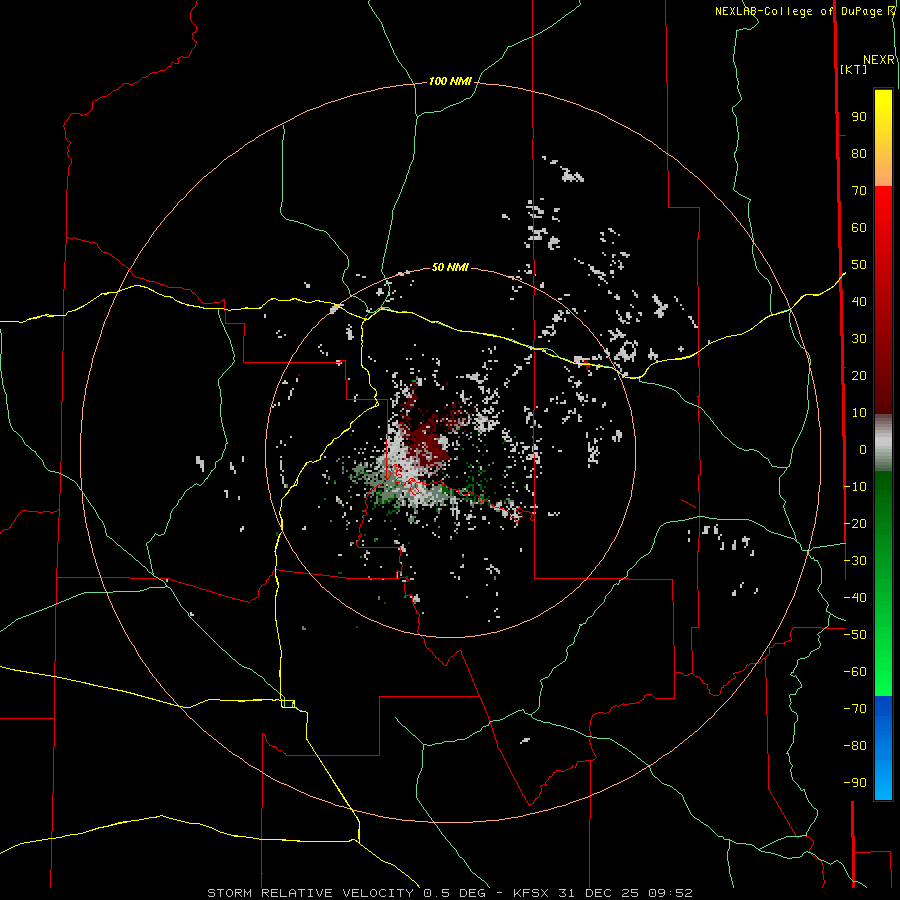Click the dark red outbound velocity echo near radar center
This screenshot has width=900, height=900.
pyautogui.click(x=428, y=439)
